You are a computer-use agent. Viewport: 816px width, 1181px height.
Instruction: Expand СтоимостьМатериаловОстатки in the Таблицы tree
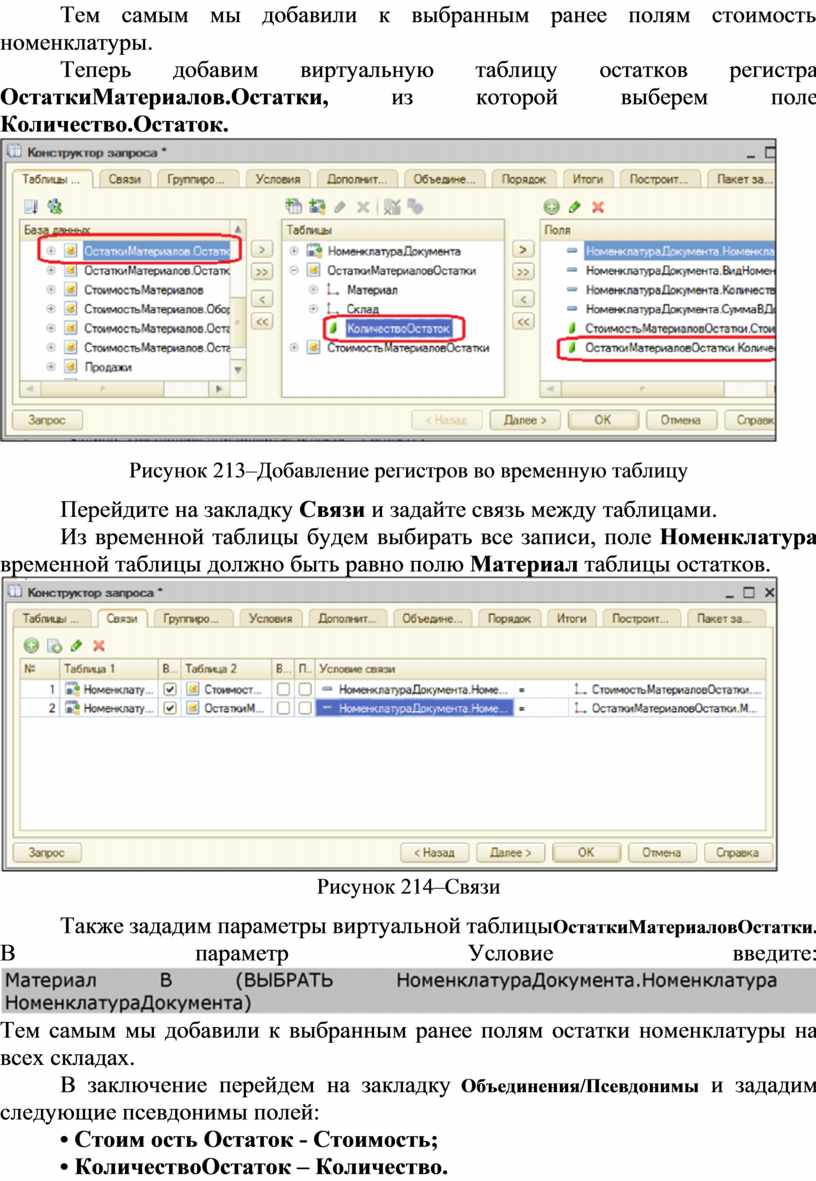pos(294,347)
